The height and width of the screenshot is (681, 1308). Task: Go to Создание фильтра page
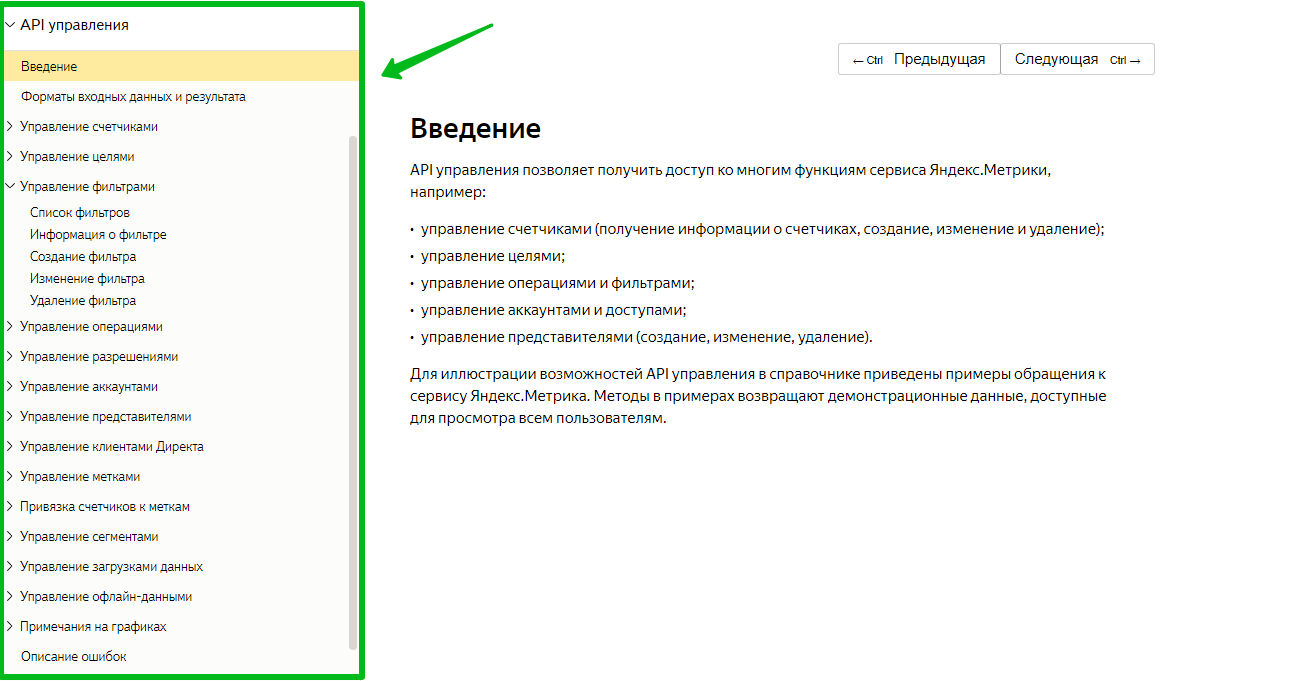83,257
